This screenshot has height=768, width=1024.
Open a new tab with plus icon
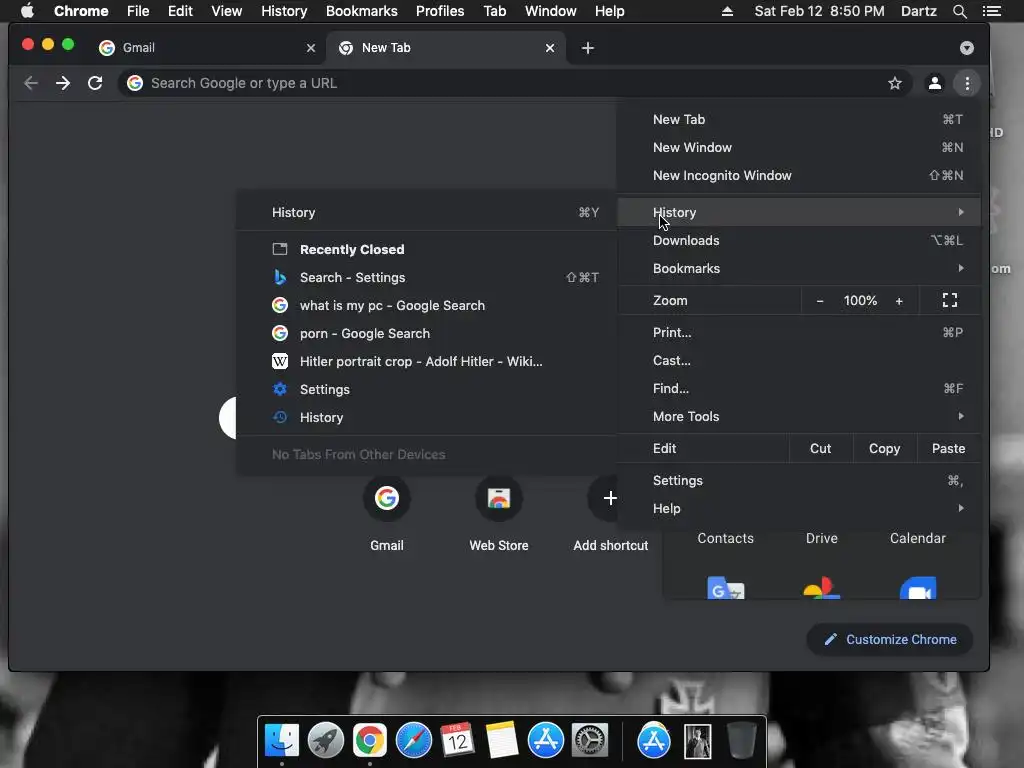[588, 48]
